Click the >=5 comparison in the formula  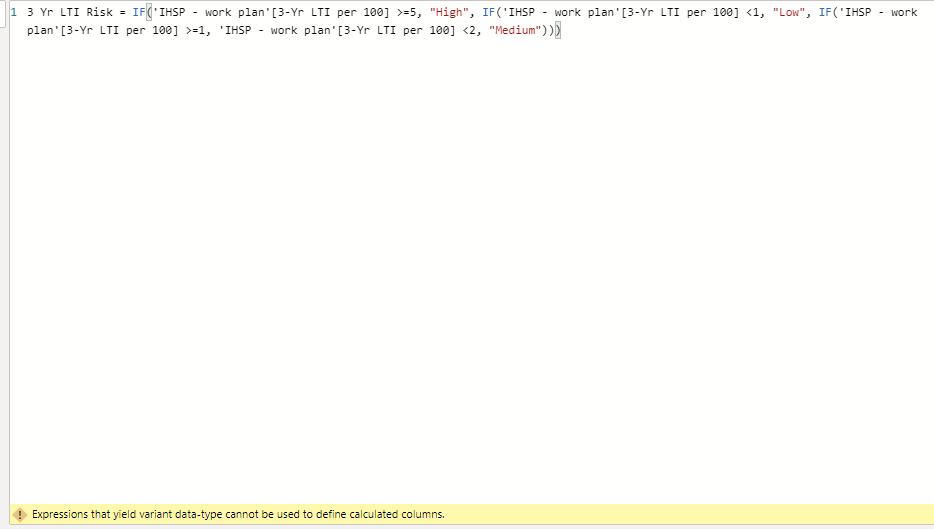point(406,12)
